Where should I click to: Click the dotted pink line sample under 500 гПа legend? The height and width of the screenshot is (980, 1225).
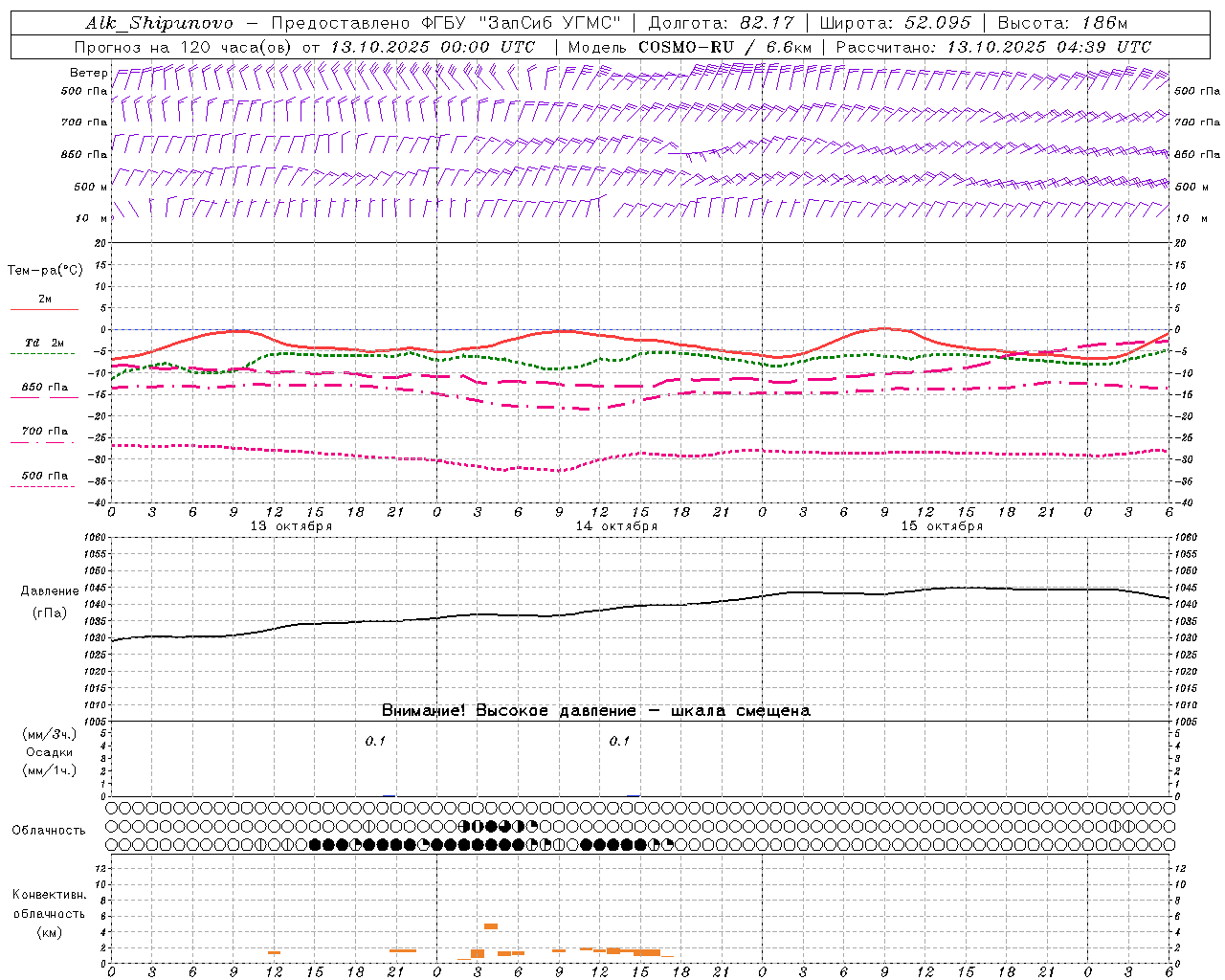pyautogui.click(x=42, y=487)
